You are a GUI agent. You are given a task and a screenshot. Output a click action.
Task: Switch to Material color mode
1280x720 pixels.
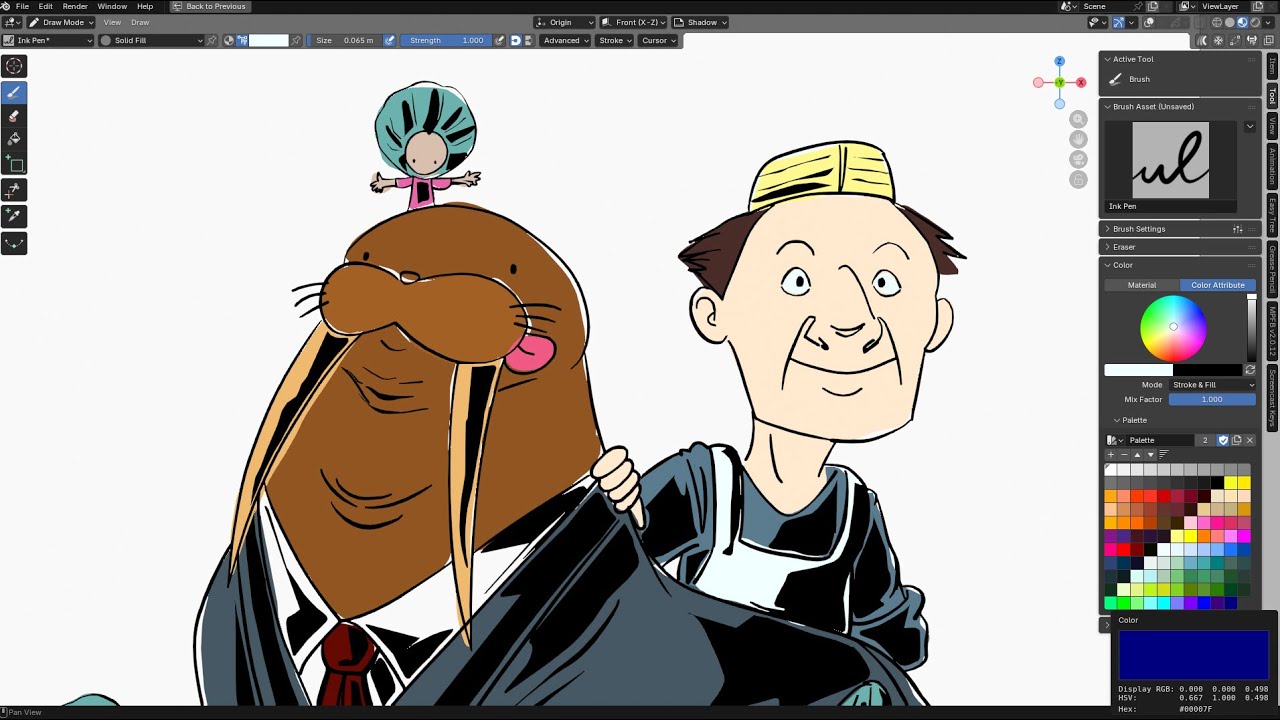point(1142,285)
